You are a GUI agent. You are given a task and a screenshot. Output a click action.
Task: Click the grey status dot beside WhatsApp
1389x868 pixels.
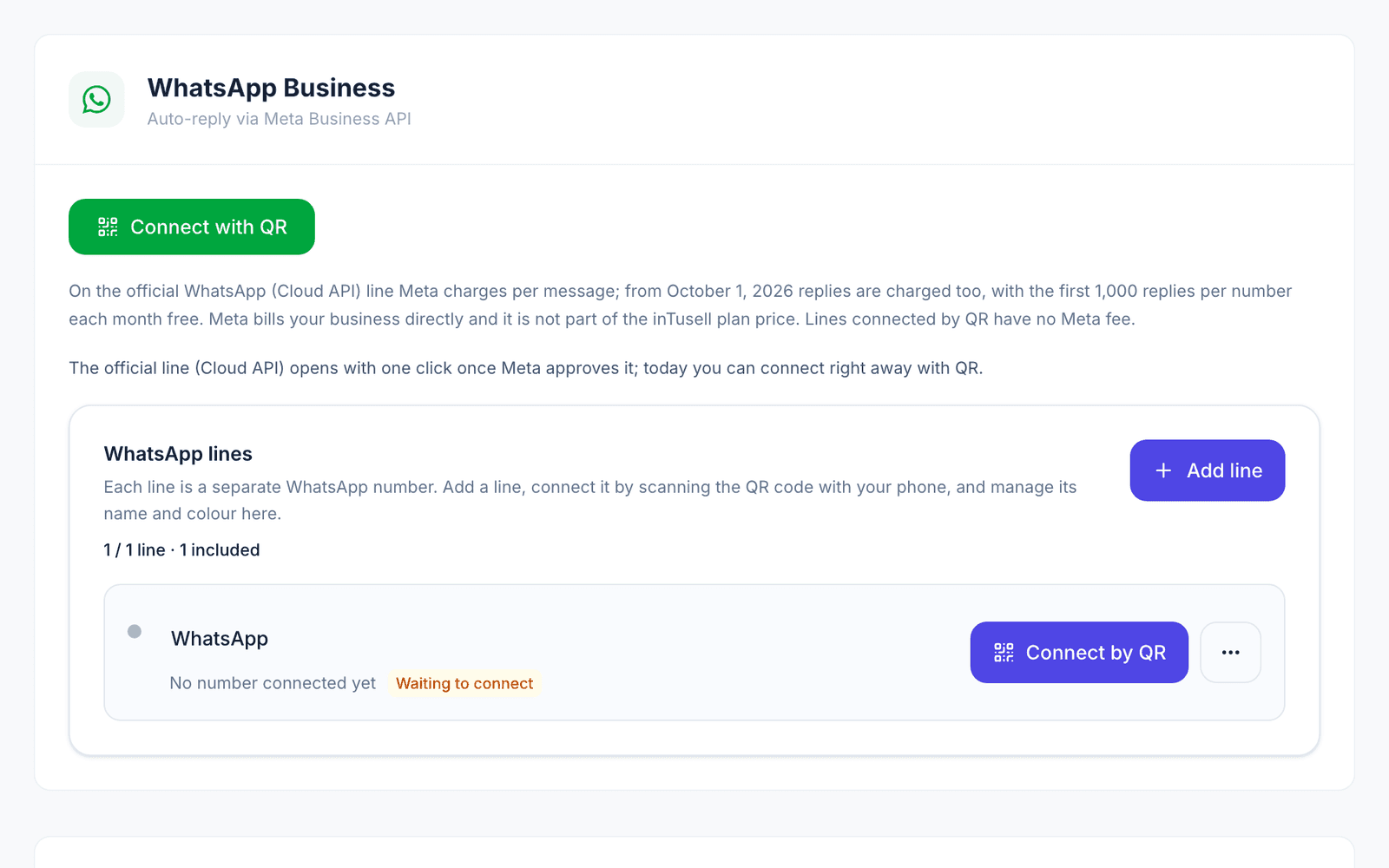click(x=135, y=631)
